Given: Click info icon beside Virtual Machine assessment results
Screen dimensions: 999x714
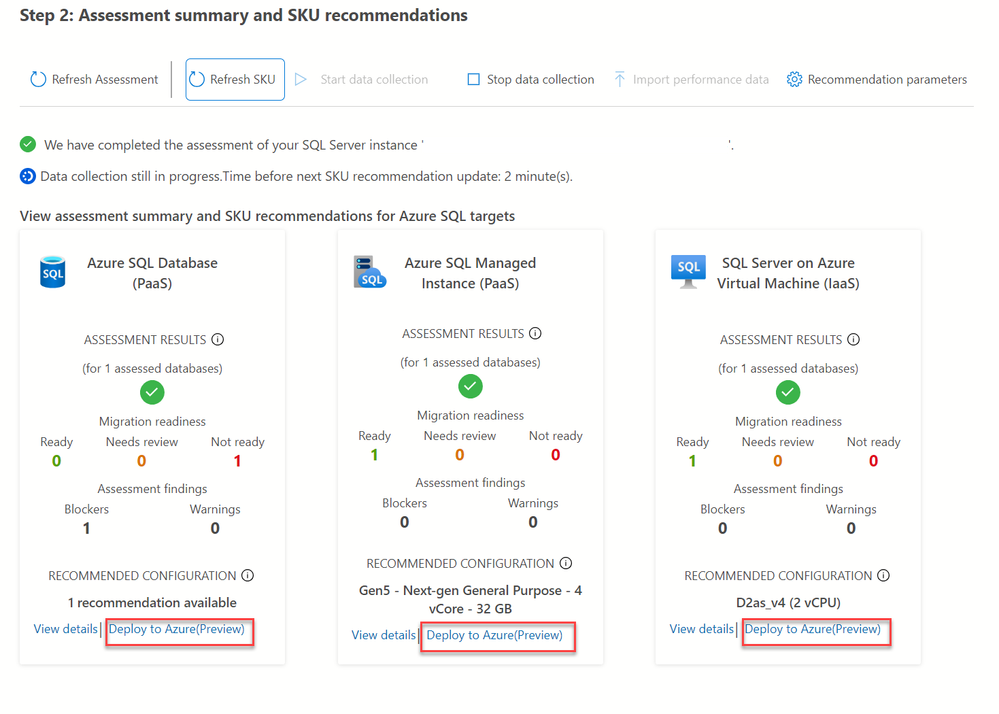Looking at the screenshot, I should tap(854, 339).
